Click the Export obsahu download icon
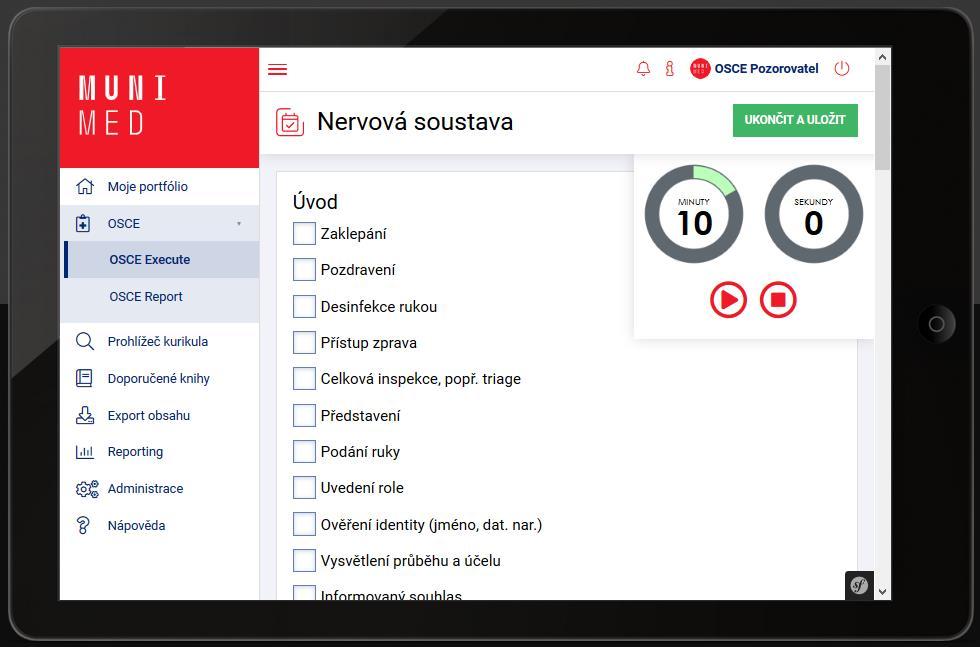Viewport: 980px width, 647px height. (84, 415)
